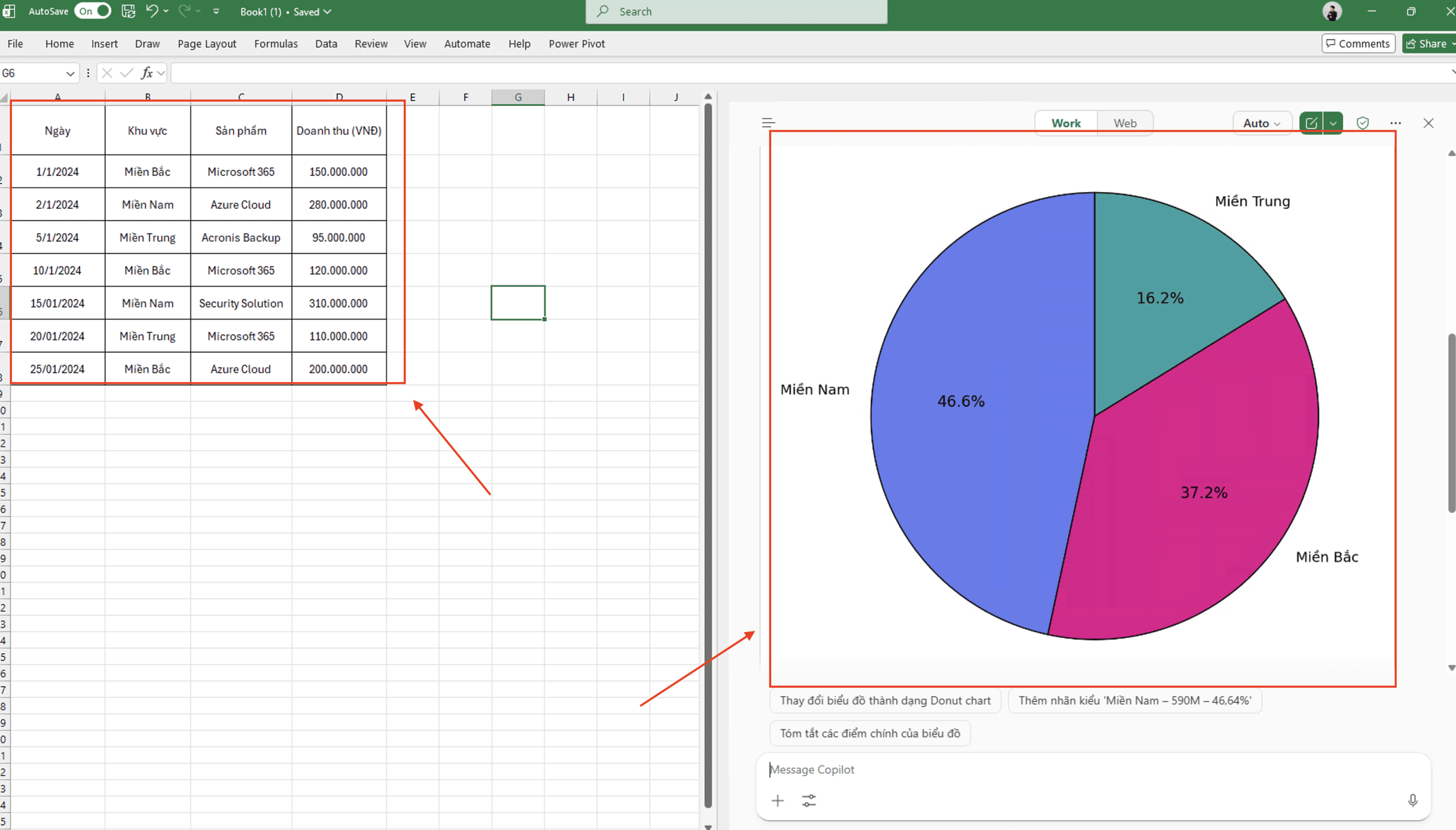Open the Data ribbon tab
Viewport: 1456px width, 830px height.
[326, 44]
